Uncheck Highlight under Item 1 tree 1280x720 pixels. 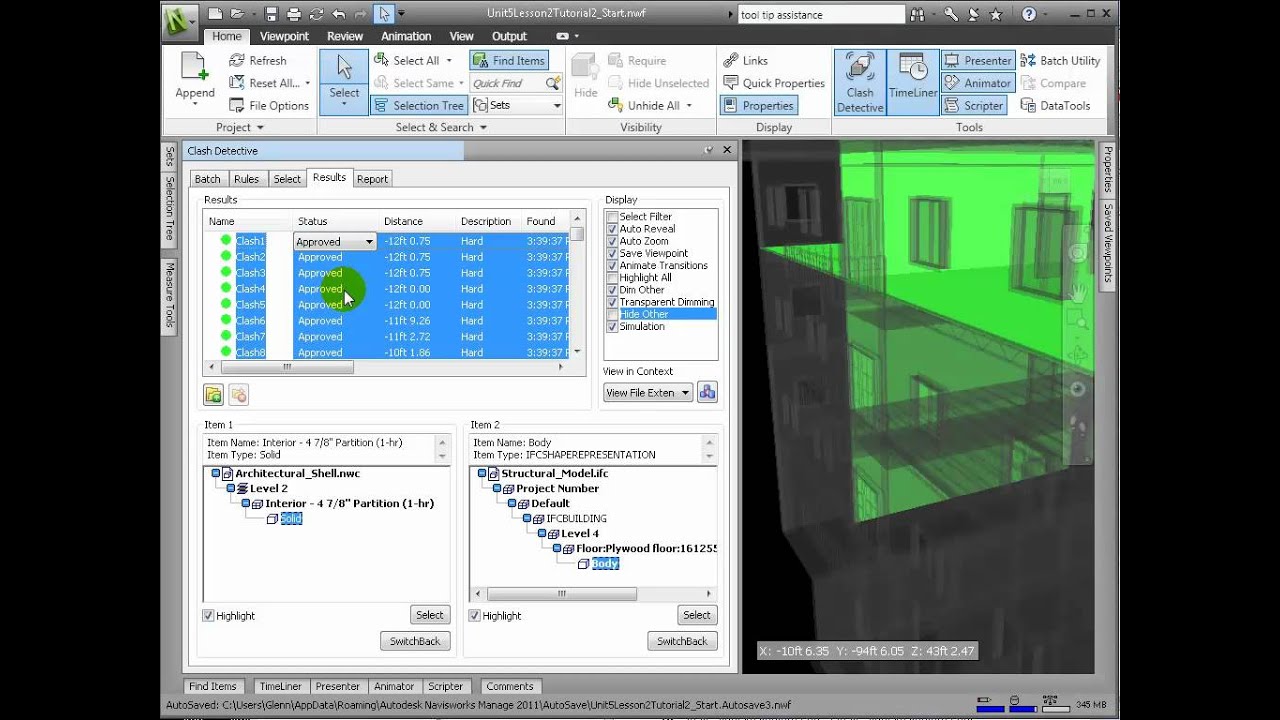click(x=208, y=616)
